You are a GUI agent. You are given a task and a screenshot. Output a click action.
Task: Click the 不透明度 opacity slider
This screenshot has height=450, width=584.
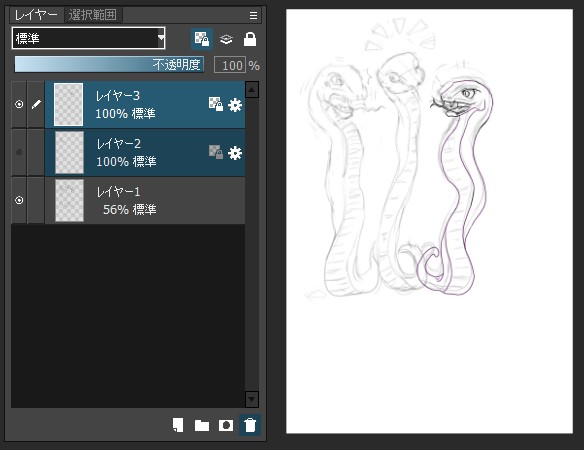tap(109, 64)
